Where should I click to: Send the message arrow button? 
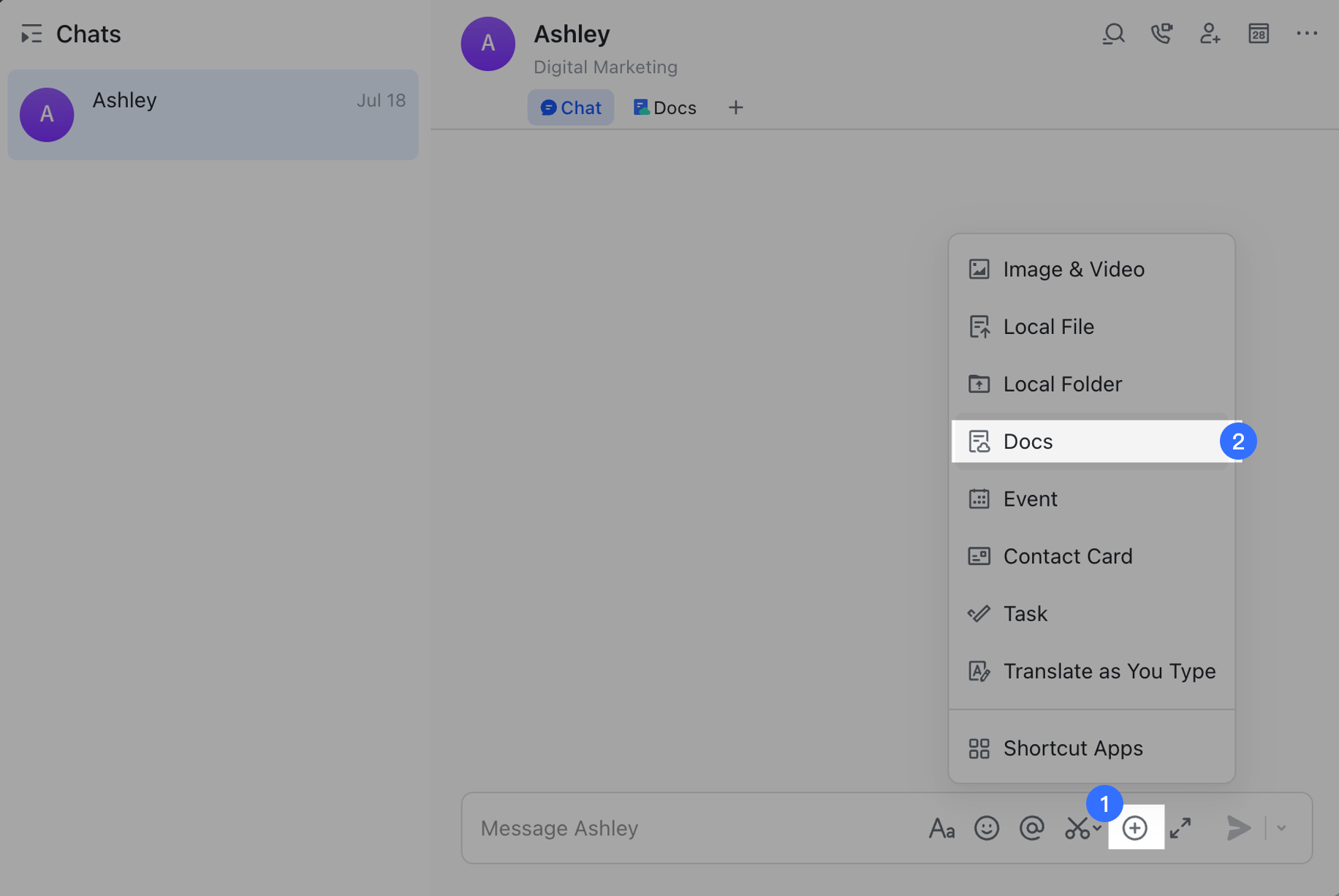[1238, 828]
